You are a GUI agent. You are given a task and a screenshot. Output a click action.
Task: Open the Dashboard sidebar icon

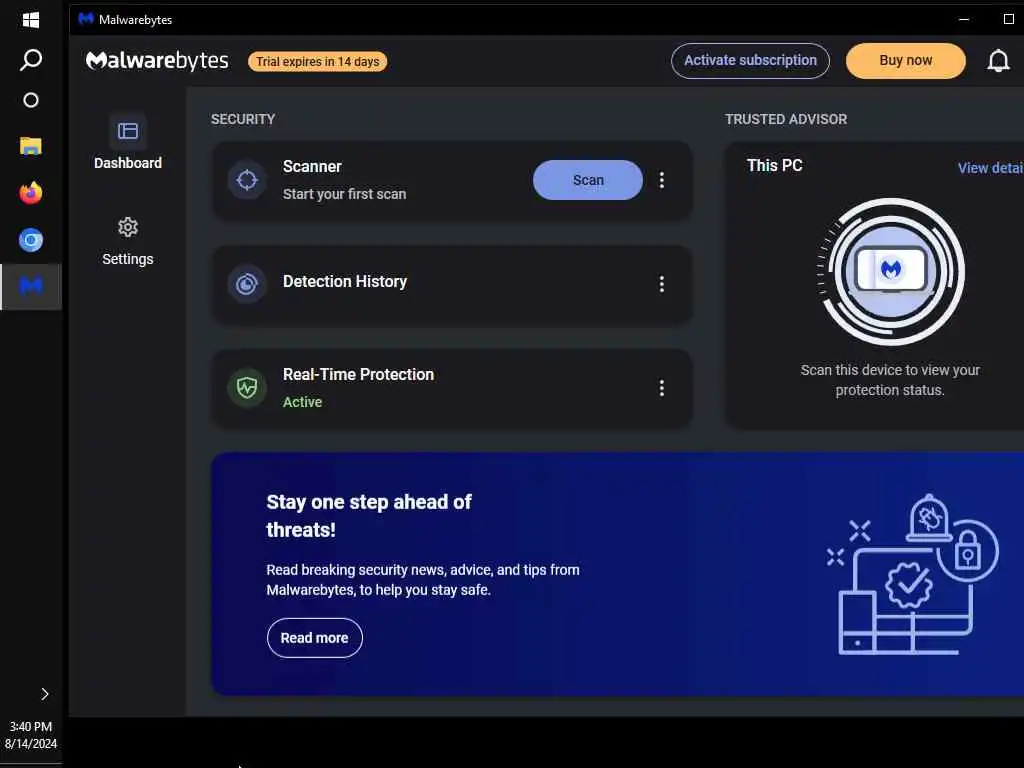pyautogui.click(x=128, y=131)
